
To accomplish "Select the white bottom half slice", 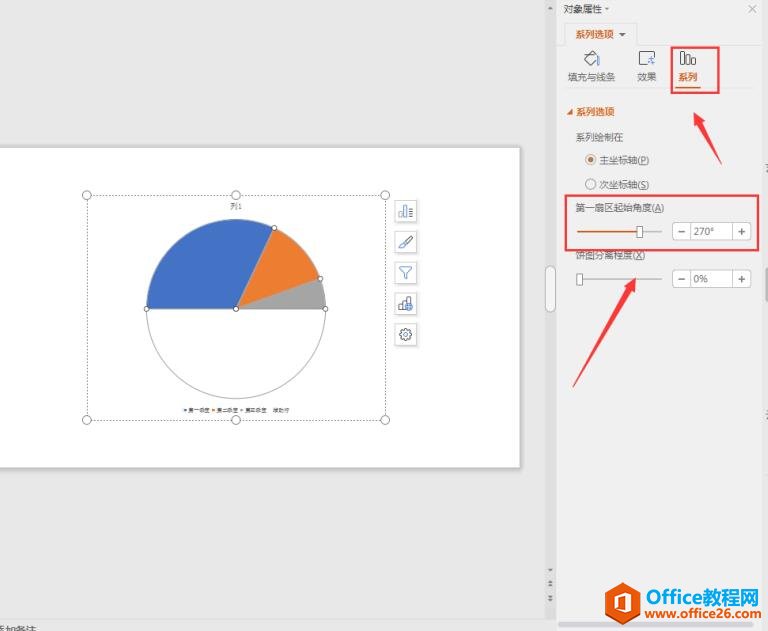I will [x=236, y=353].
